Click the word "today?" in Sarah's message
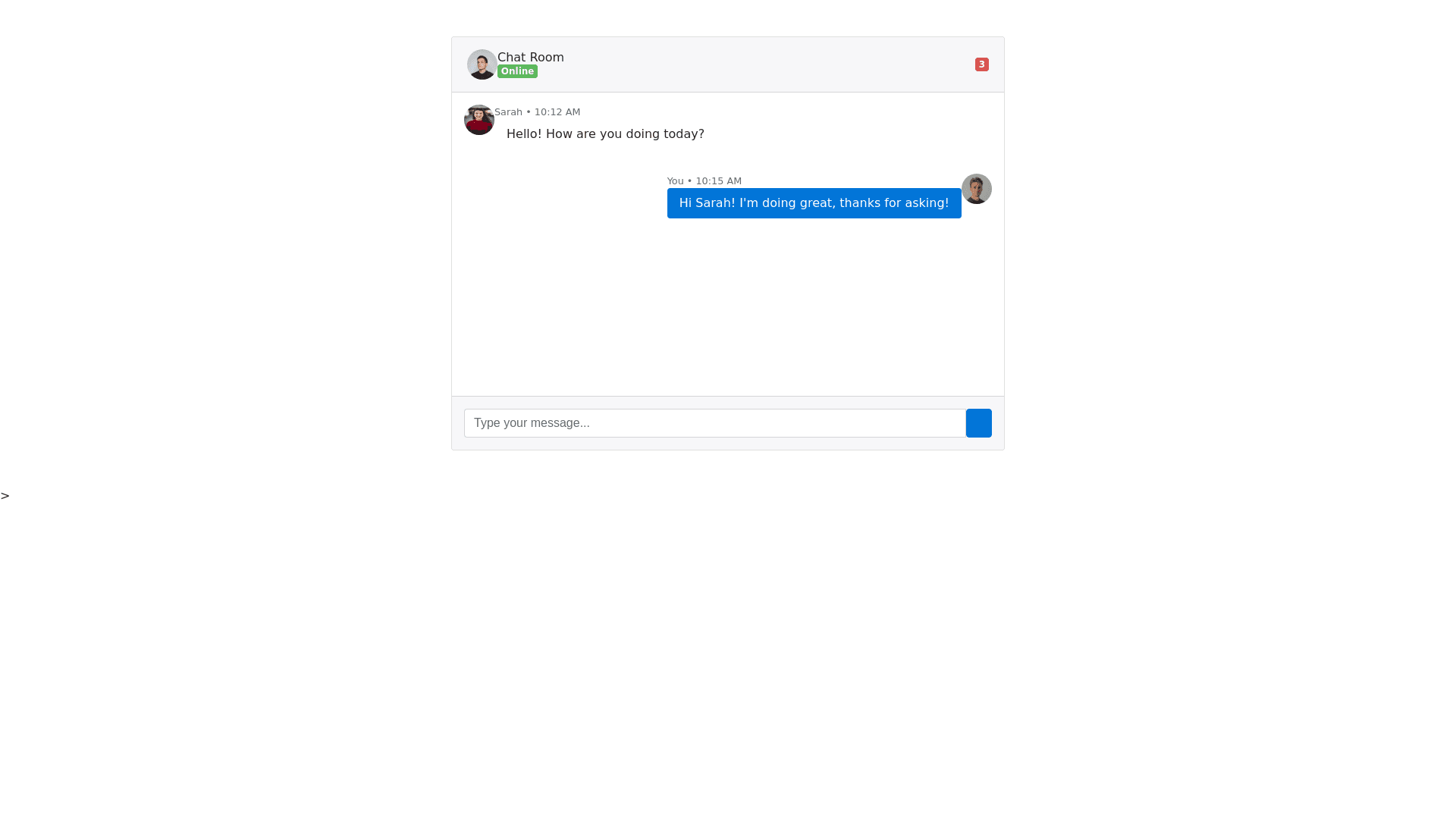Viewport: 1456px width, 819px height. pos(684,134)
